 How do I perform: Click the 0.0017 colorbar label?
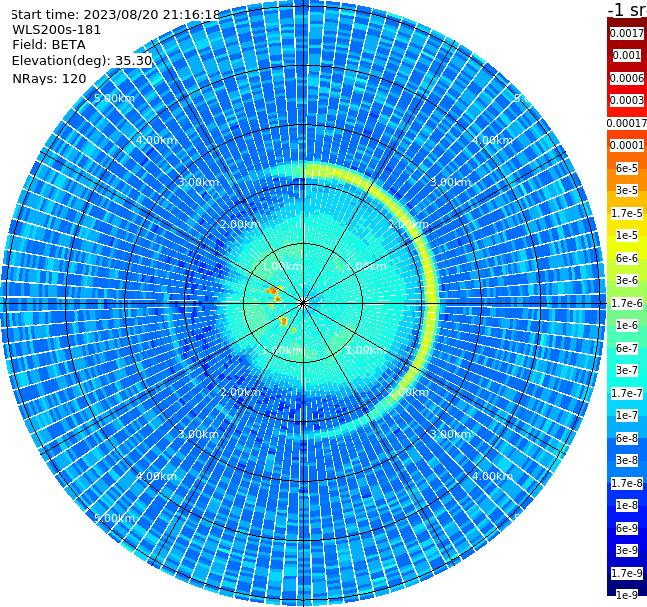626,33
